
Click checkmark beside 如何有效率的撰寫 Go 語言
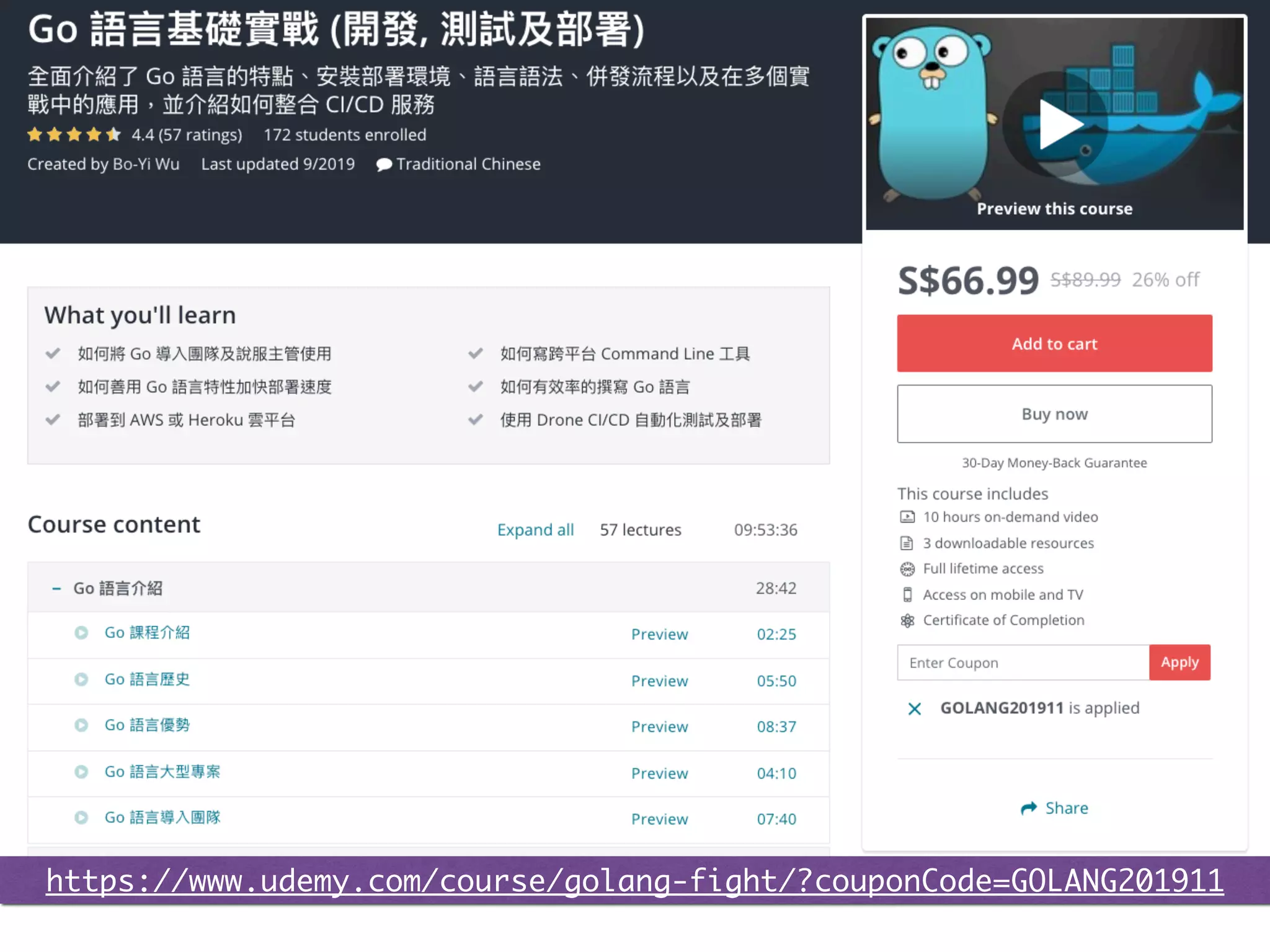point(476,387)
